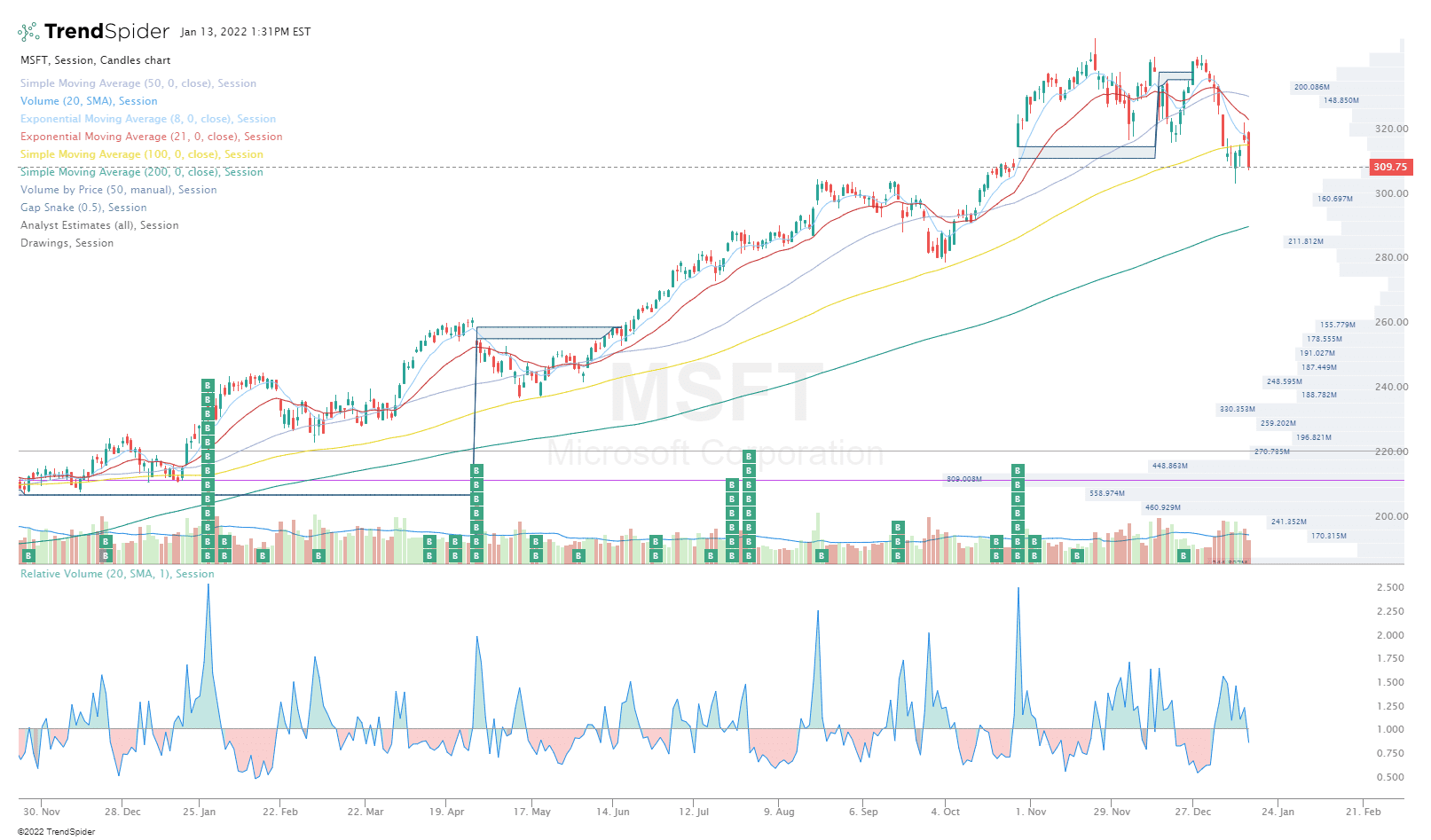Click the 2.500 relative volume axis label
Viewport: 1431px width, 840px height.
click(1390, 587)
